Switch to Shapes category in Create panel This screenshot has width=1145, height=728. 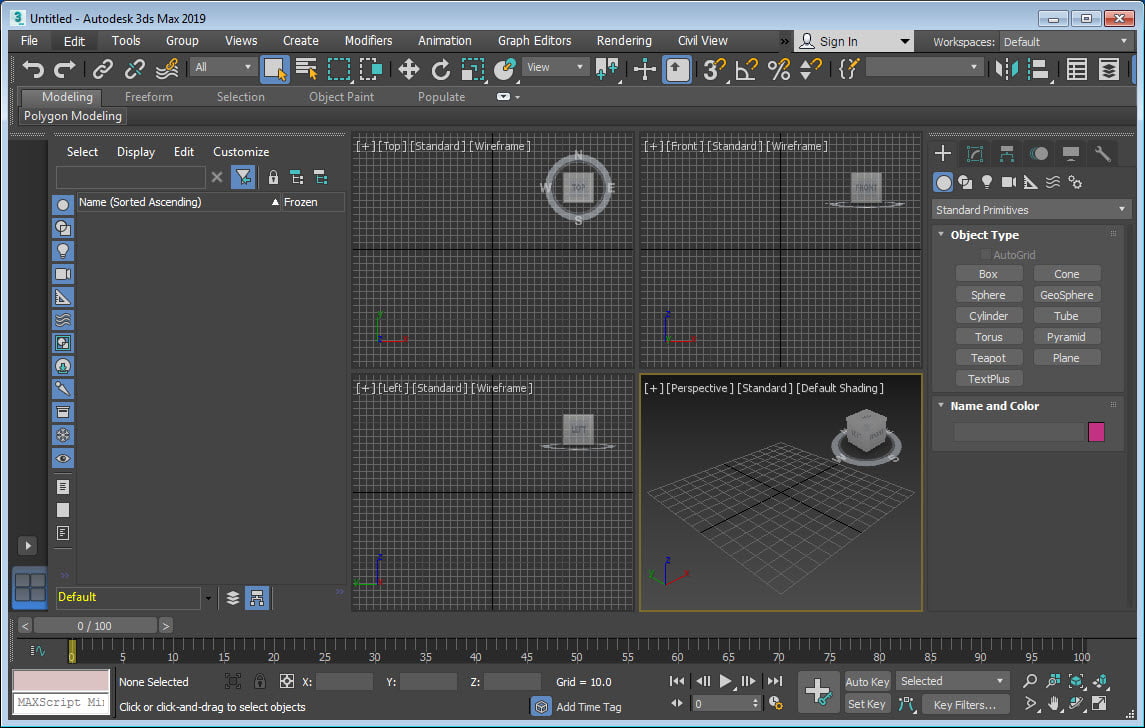[965, 182]
